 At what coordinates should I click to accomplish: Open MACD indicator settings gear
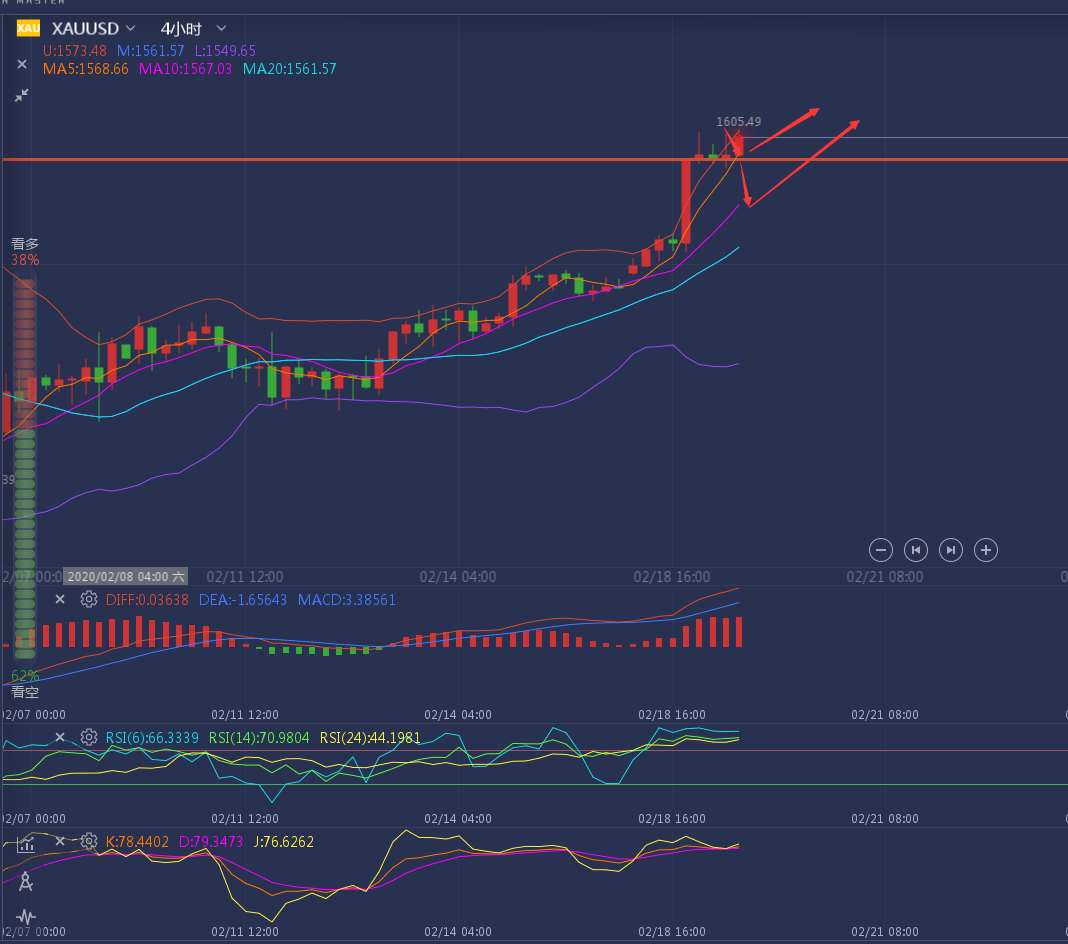pos(89,599)
